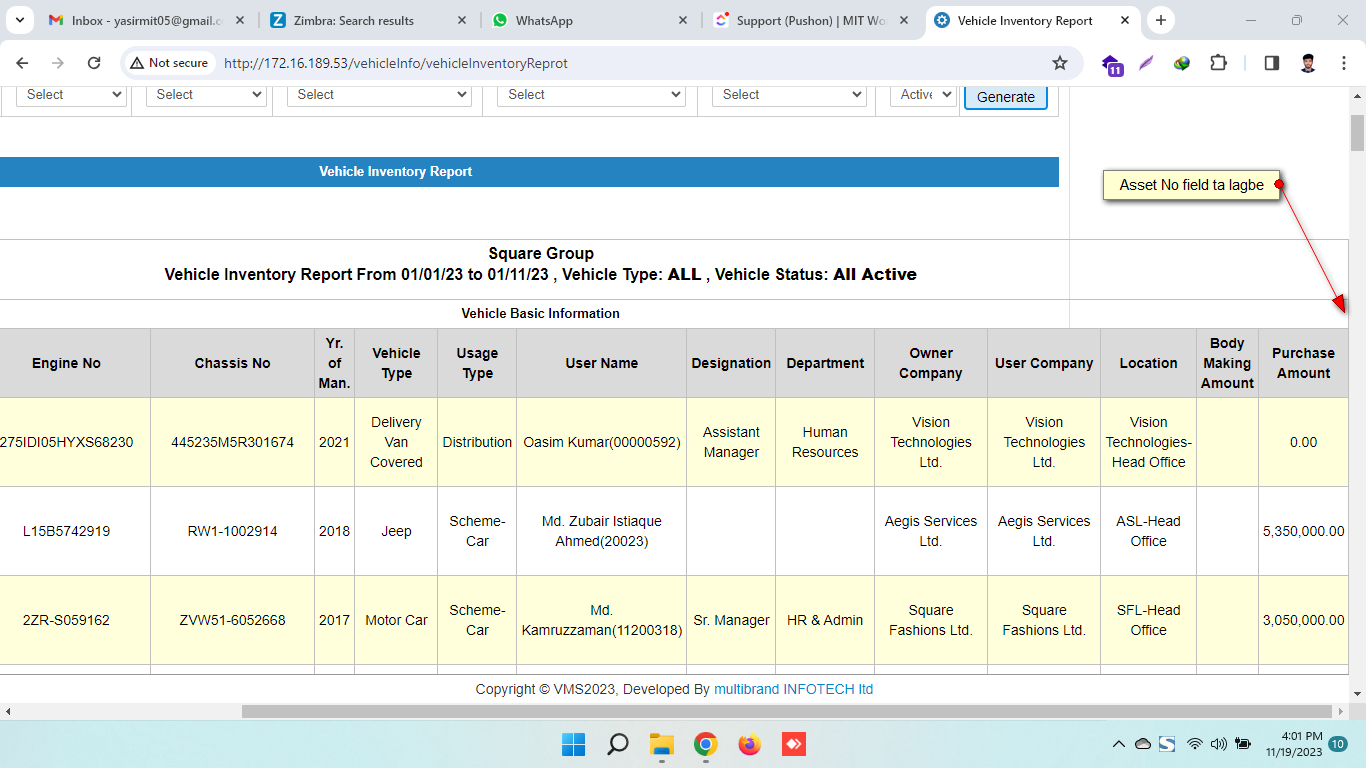
Task: Open the multibrand INFOTECH ltd link
Action: tap(793, 689)
